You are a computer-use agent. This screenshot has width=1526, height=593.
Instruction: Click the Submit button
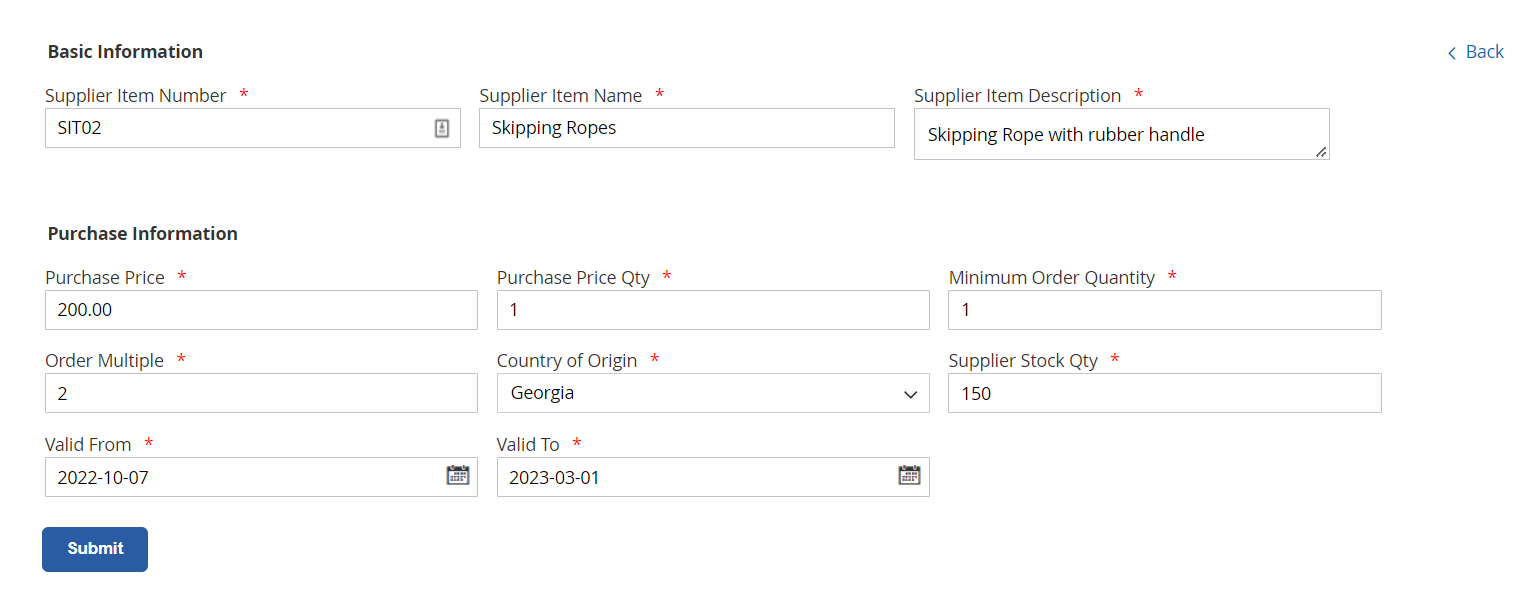(95, 549)
